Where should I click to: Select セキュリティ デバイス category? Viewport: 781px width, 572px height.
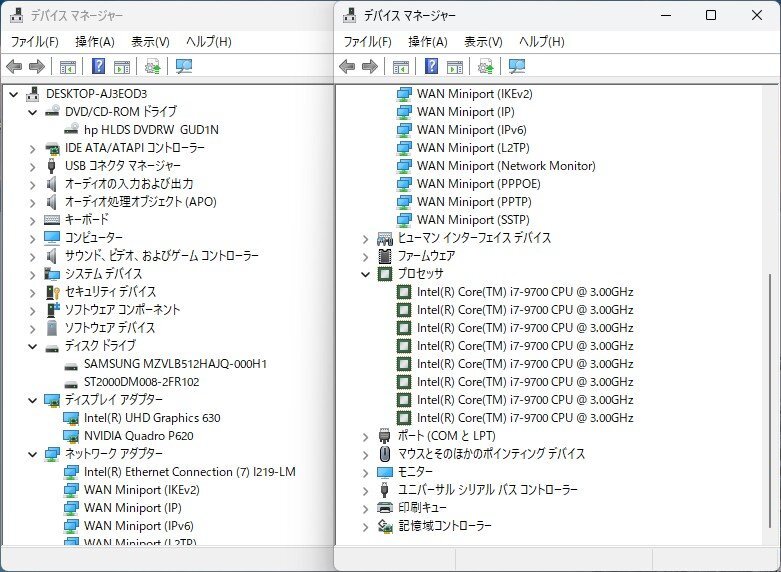111,291
